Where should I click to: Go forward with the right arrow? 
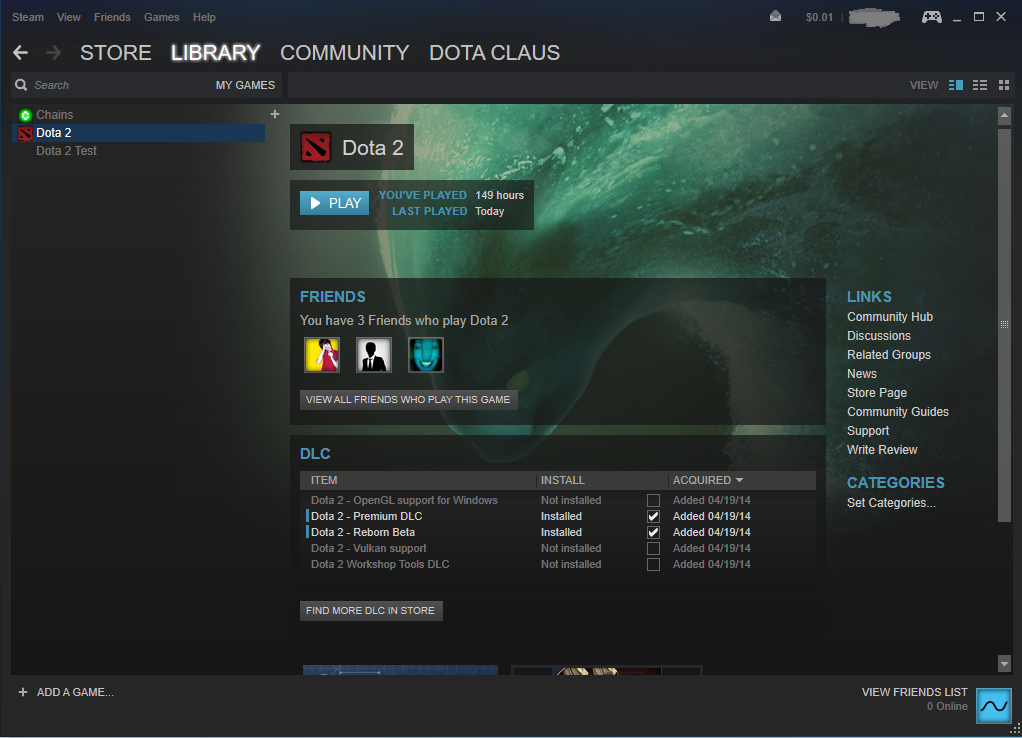(x=53, y=53)
